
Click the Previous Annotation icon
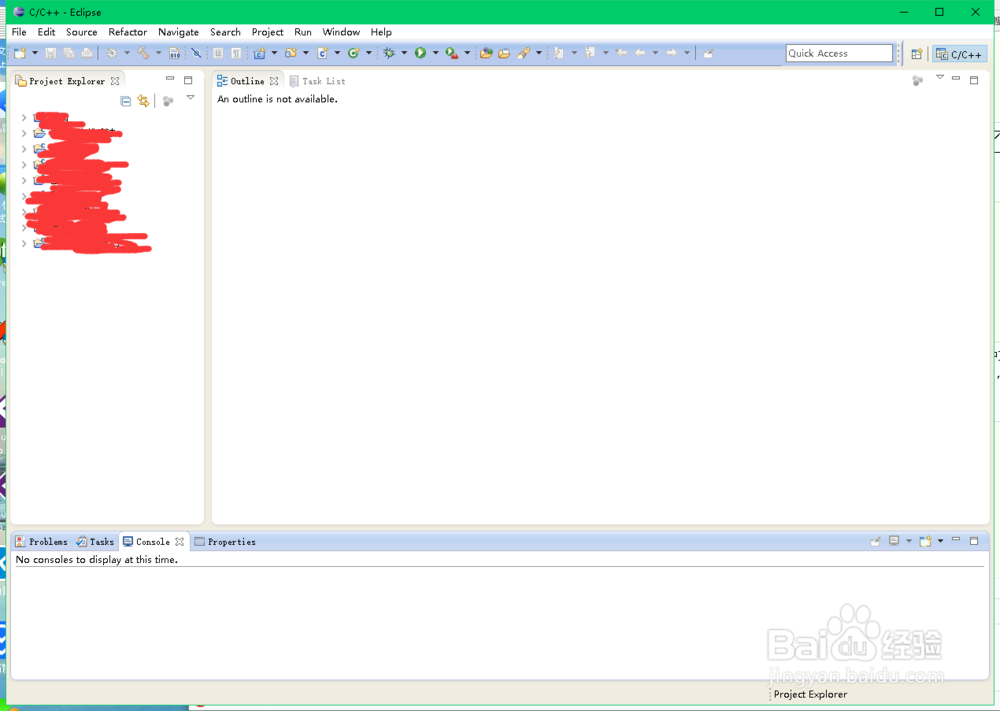[x=591, y=54]
